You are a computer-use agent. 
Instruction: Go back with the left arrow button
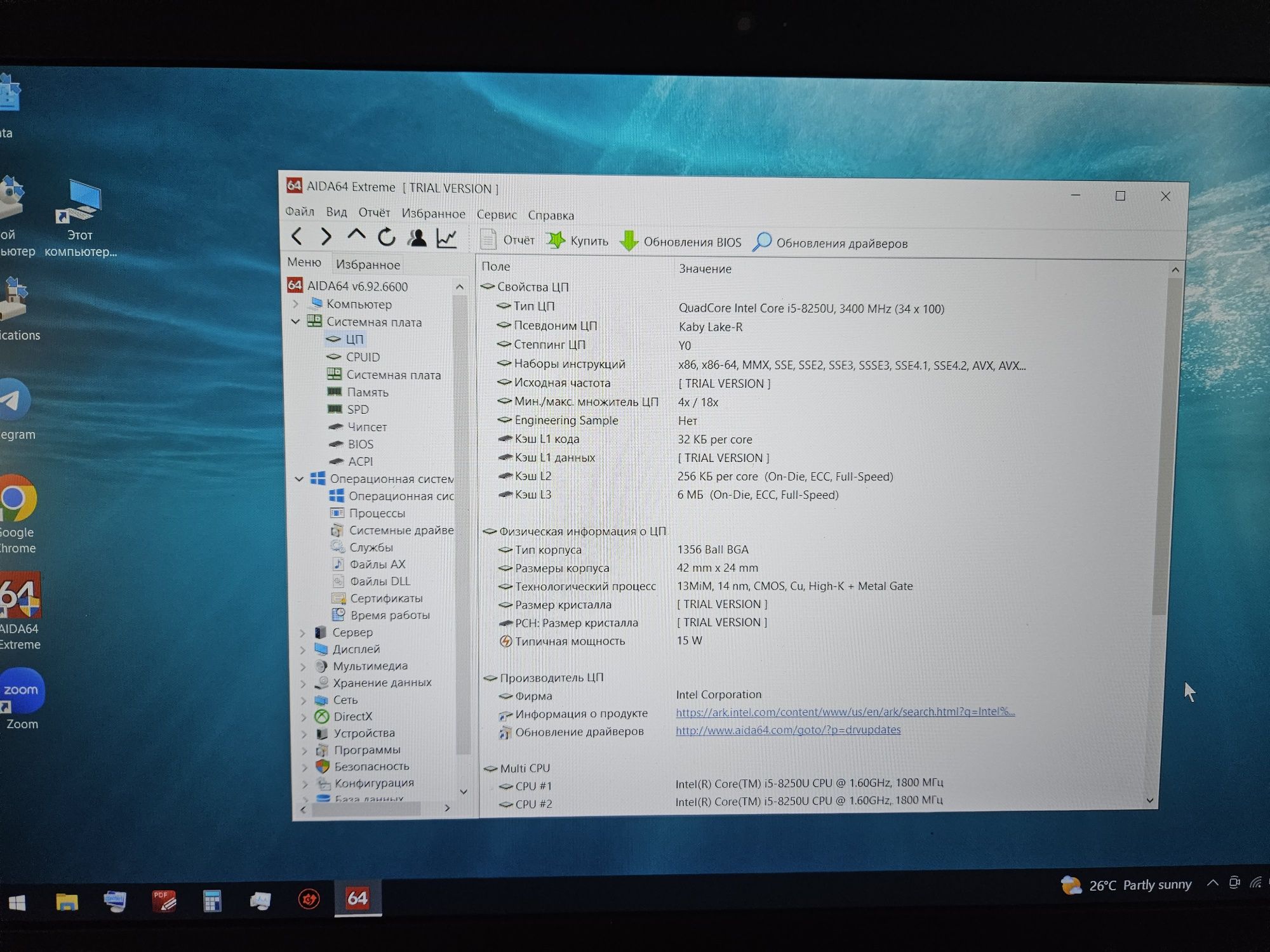(297, 236)
